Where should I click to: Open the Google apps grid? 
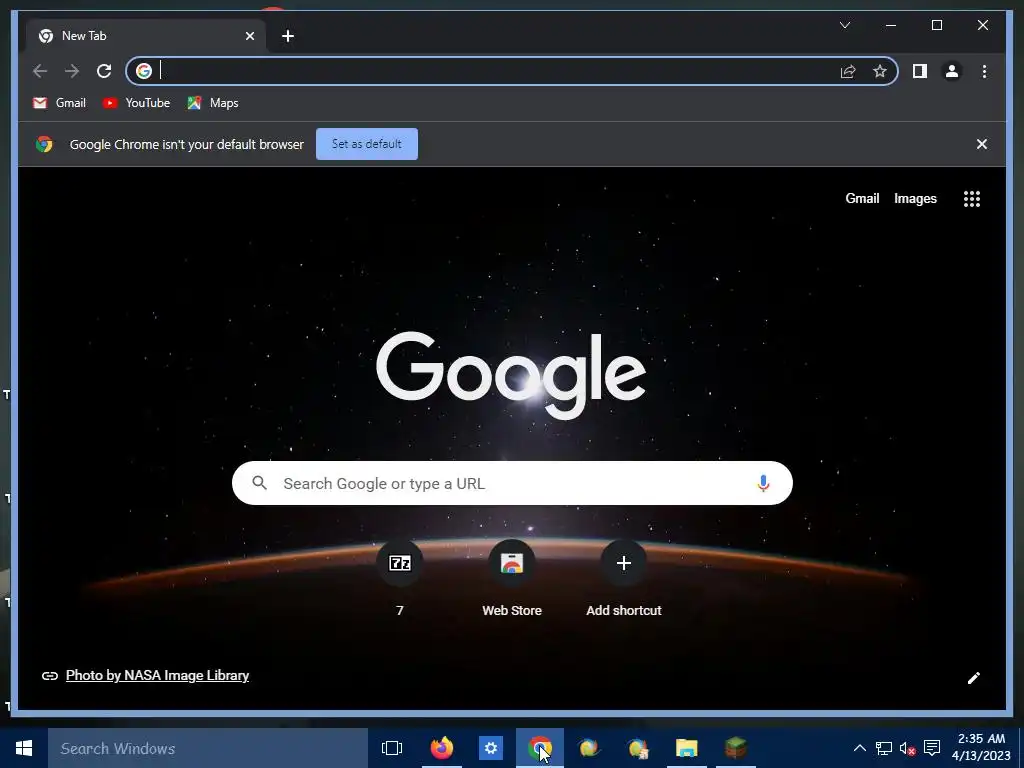tap(972, 199)
